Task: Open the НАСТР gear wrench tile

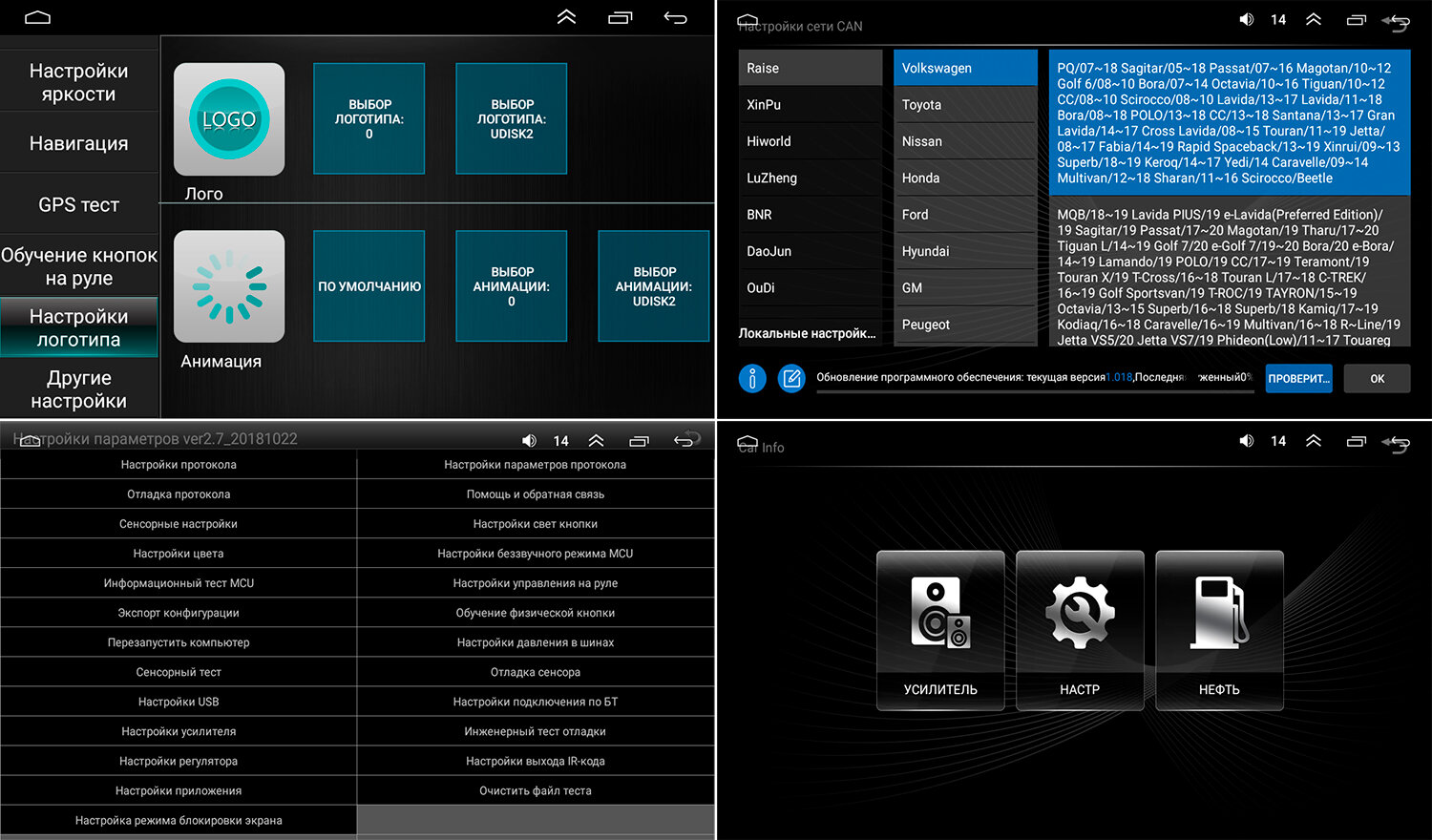Action: tap(1080, 630)
